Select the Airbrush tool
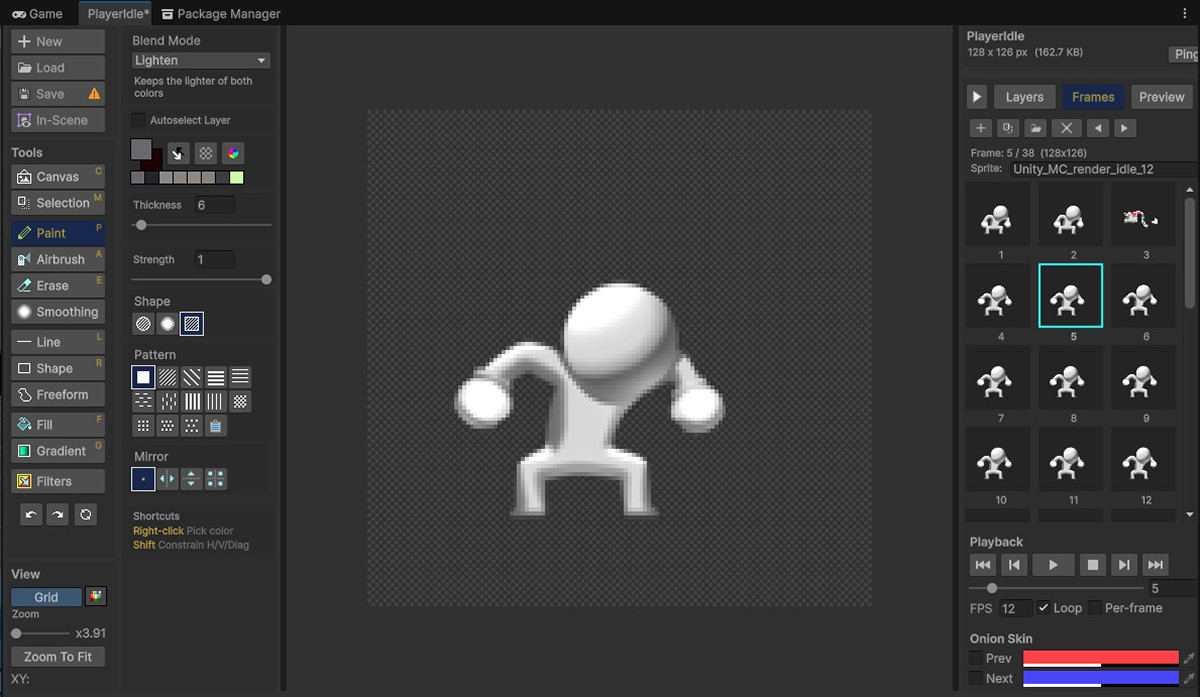 coord(58,259)
